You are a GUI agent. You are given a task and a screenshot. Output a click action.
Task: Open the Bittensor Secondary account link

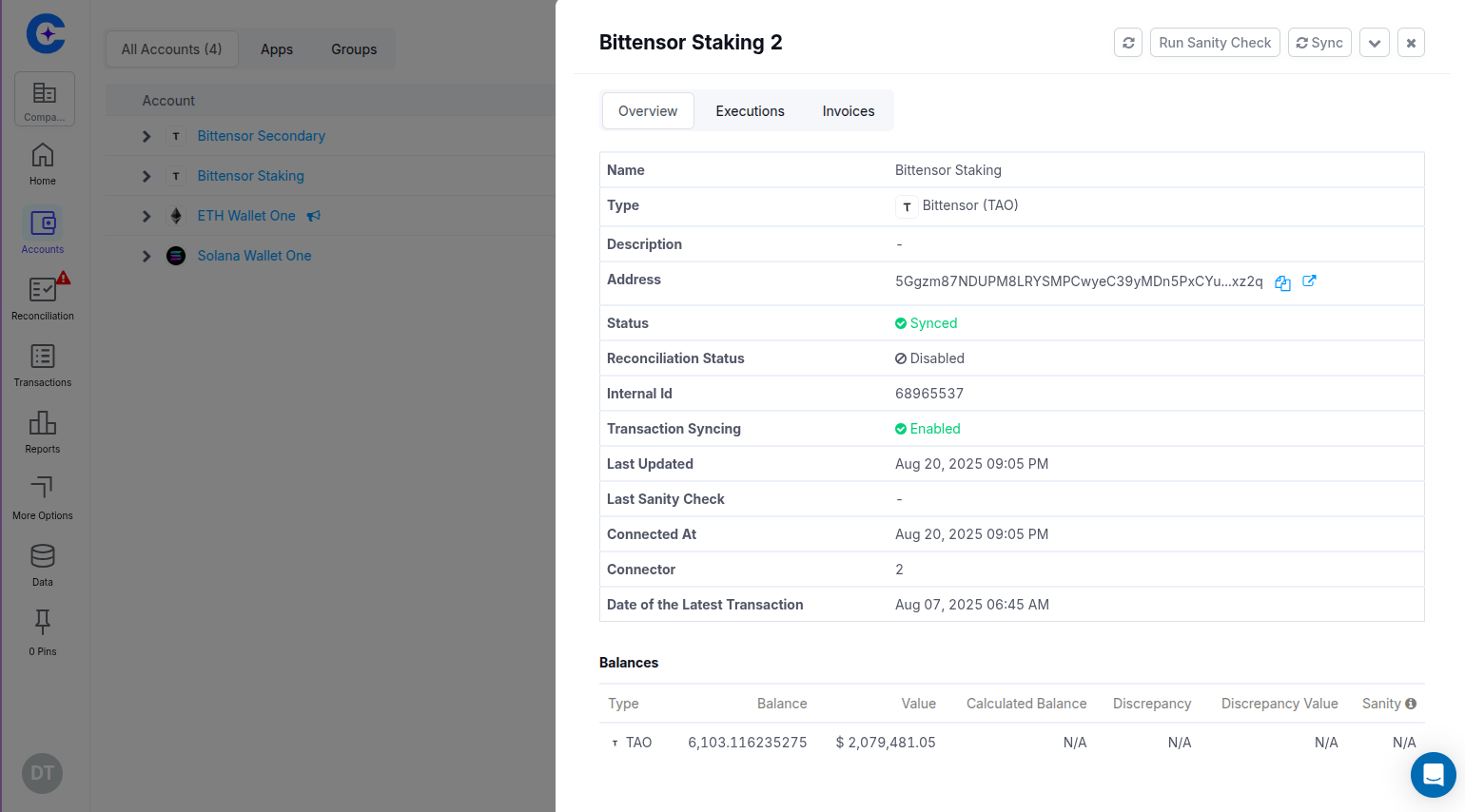pyautogui.click(x=262, y=136)
